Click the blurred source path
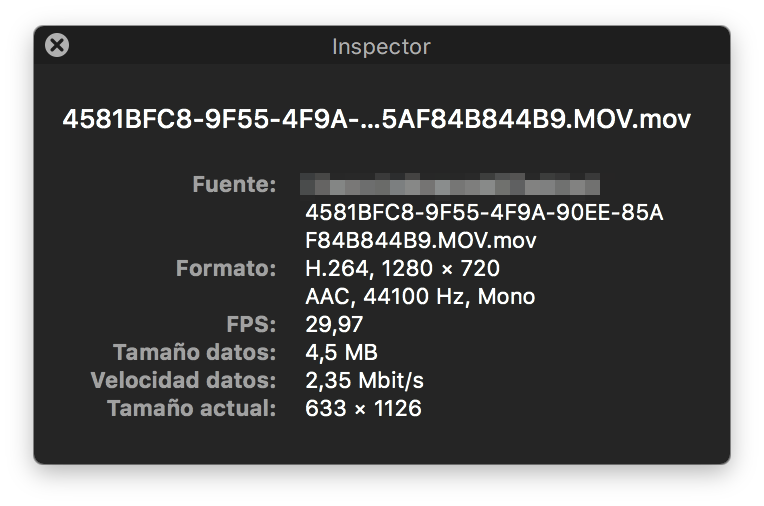This screenshot has height=506, width=764. [450, 185]
